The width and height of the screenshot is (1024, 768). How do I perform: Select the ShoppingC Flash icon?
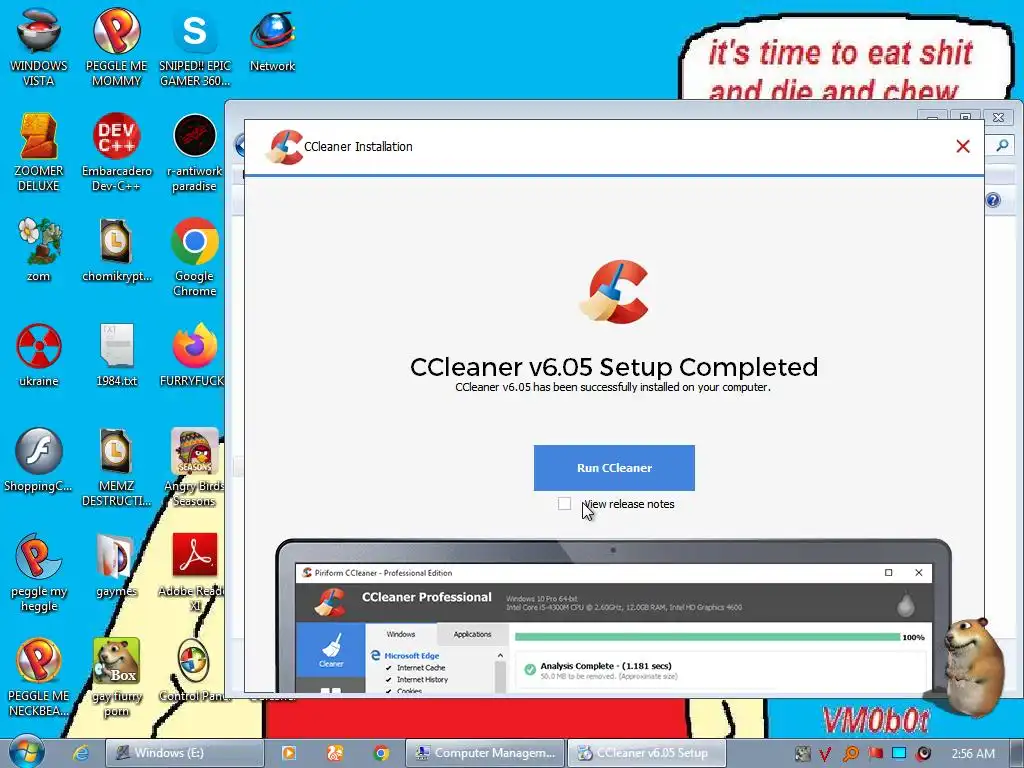pyautogui.click(x=39, y=459)
